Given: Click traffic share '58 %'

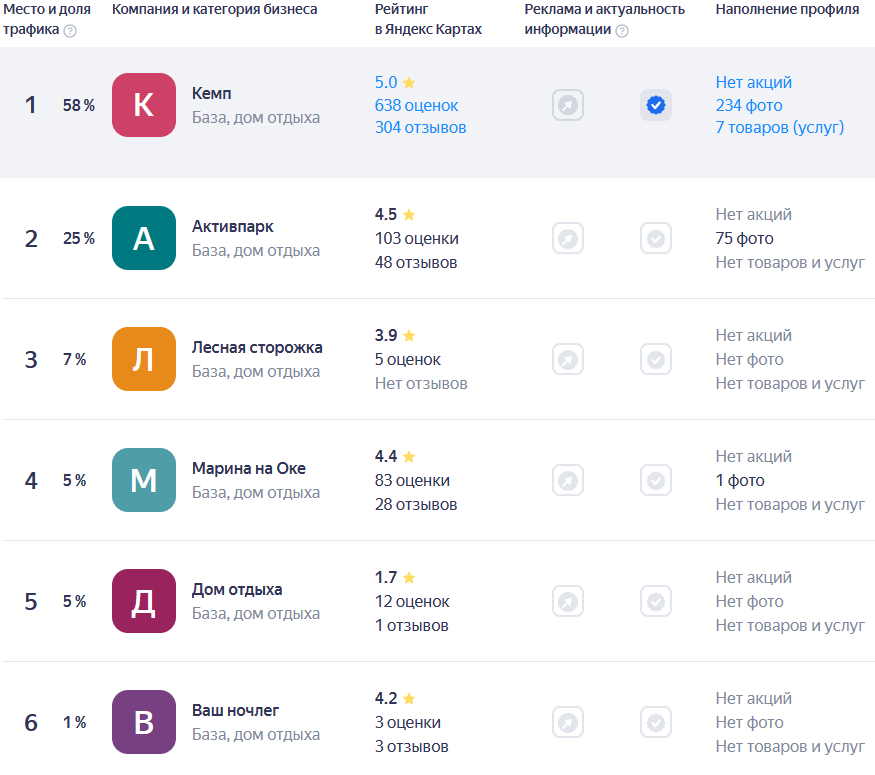Looking at the screenshot, I should pos(79,105).
